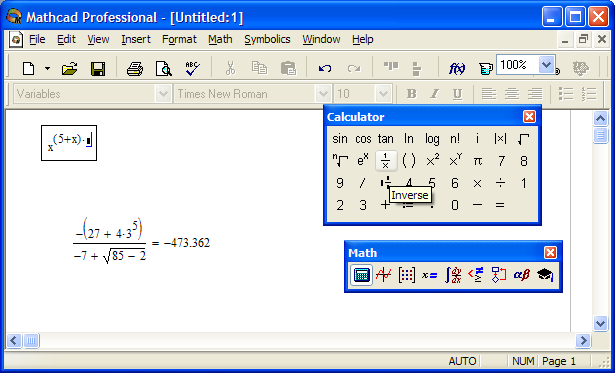The width and height of the screenshot is (615, 373).
Task: Click the sin button in Calculator
Action: pos(340,139)
